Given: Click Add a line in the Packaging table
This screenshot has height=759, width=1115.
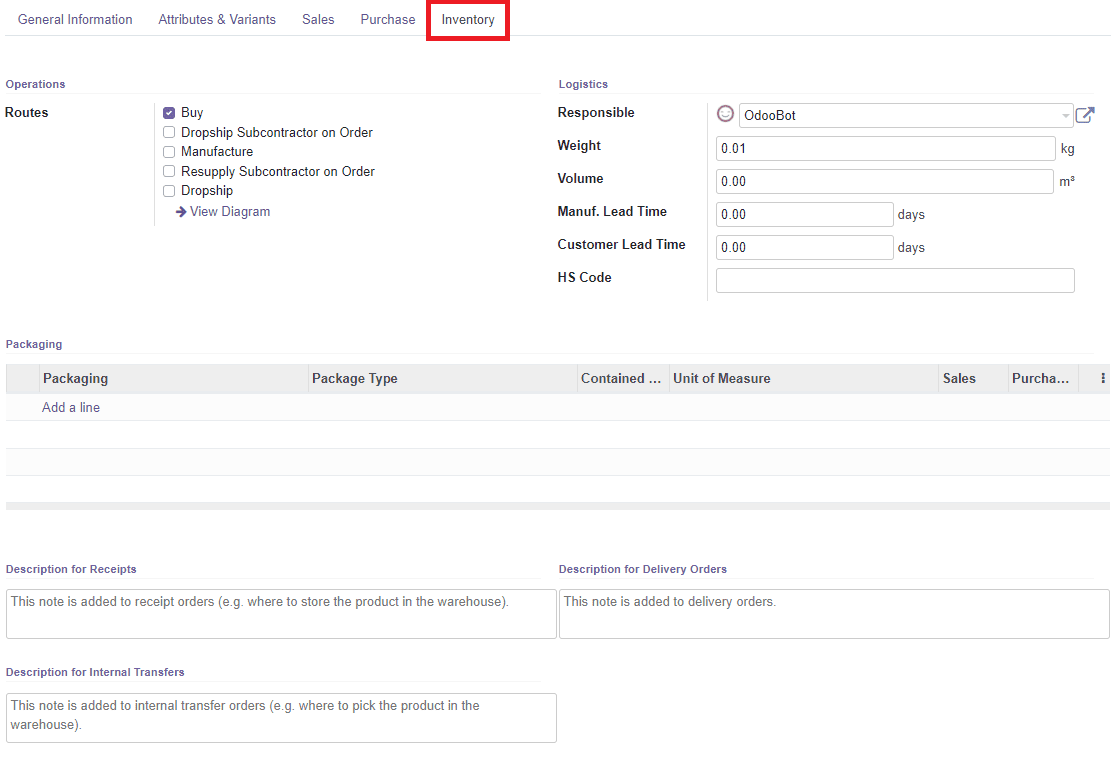Looking at the screenshot, I should pyautogui.click(x=70, y=407).
